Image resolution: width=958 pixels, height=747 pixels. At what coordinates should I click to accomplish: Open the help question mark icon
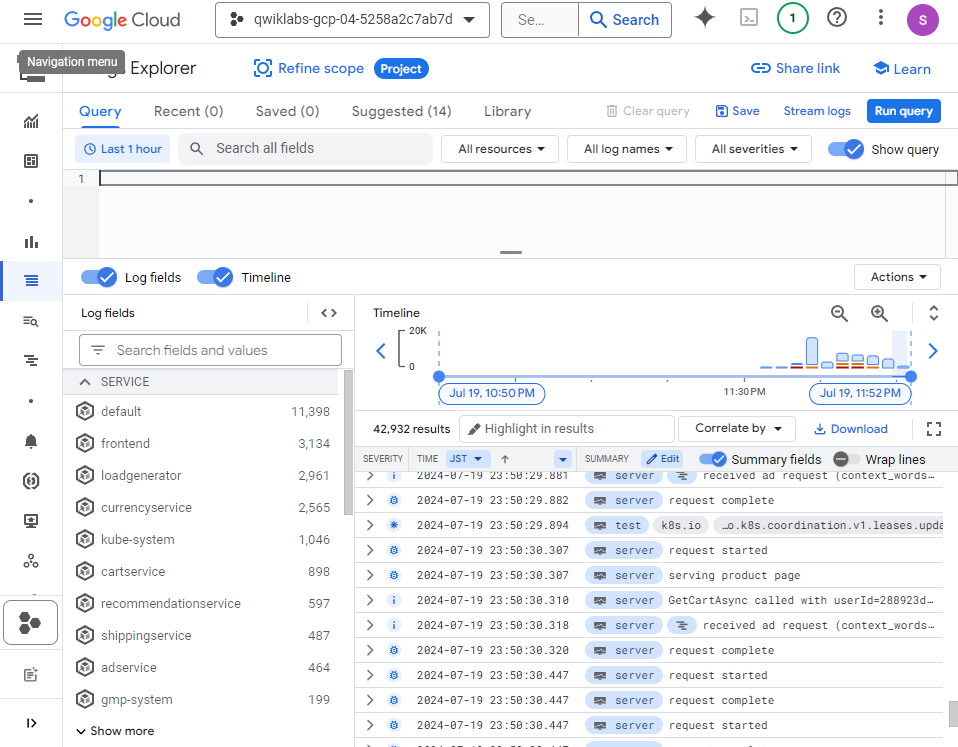[x=836, y=18]
